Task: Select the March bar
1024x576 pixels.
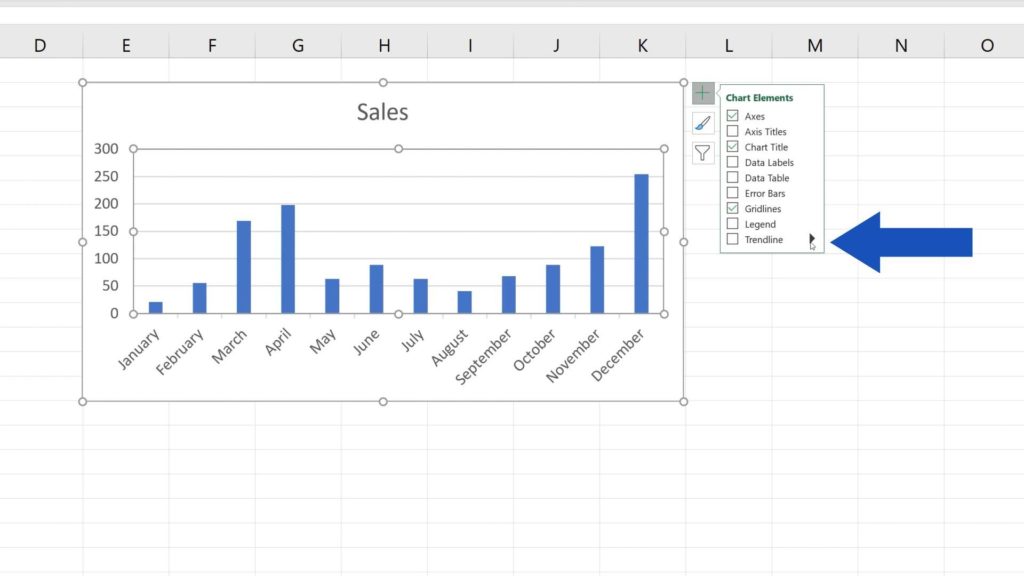Action: tap(244, 267)
